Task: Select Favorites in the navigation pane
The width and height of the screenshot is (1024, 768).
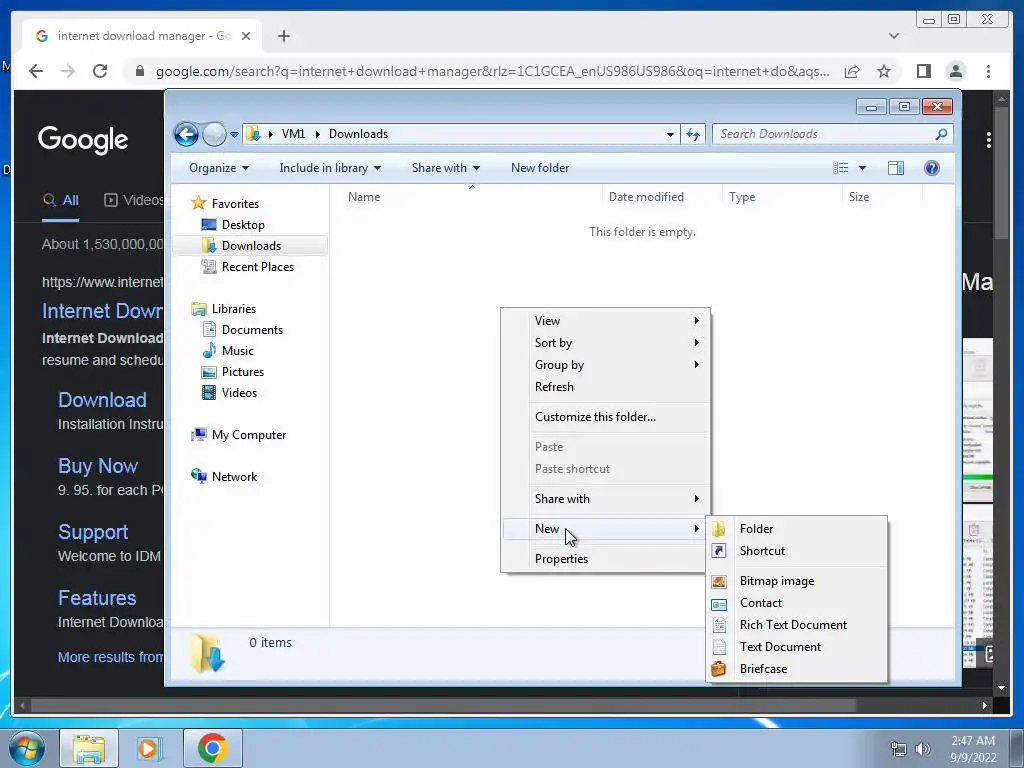Action: 225,204
